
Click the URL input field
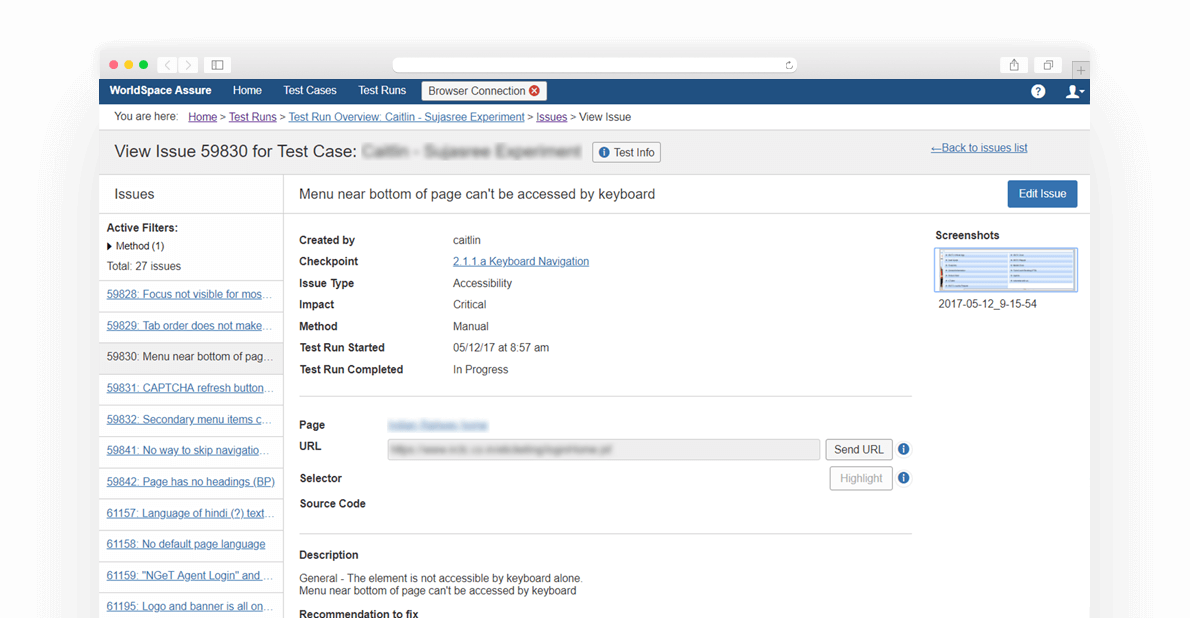click(x=603, y=449)
